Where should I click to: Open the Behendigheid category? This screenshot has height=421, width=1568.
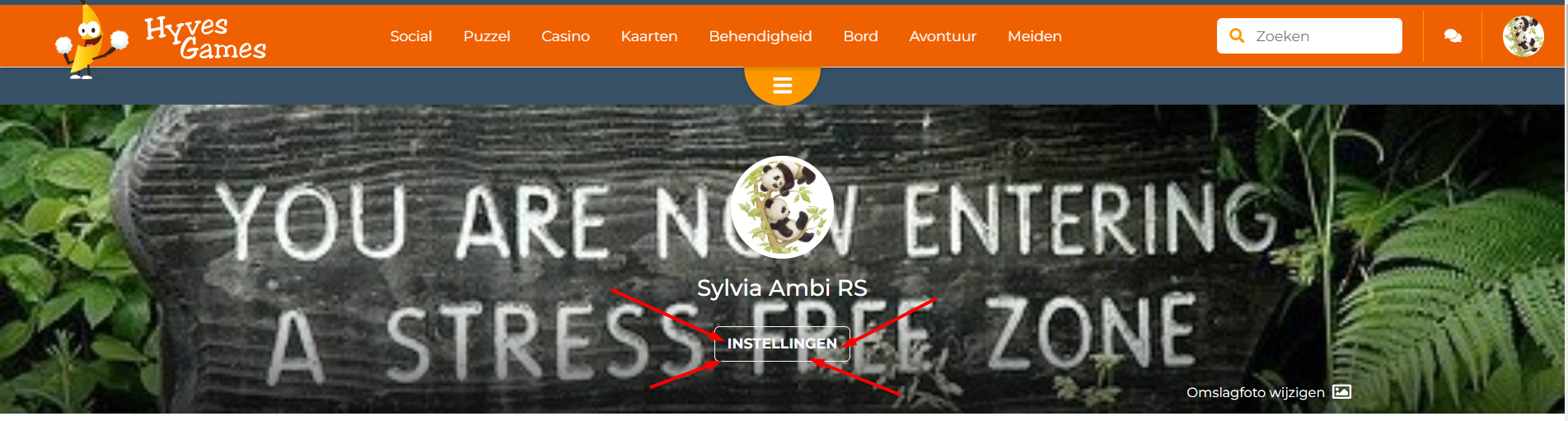[761, 36]
